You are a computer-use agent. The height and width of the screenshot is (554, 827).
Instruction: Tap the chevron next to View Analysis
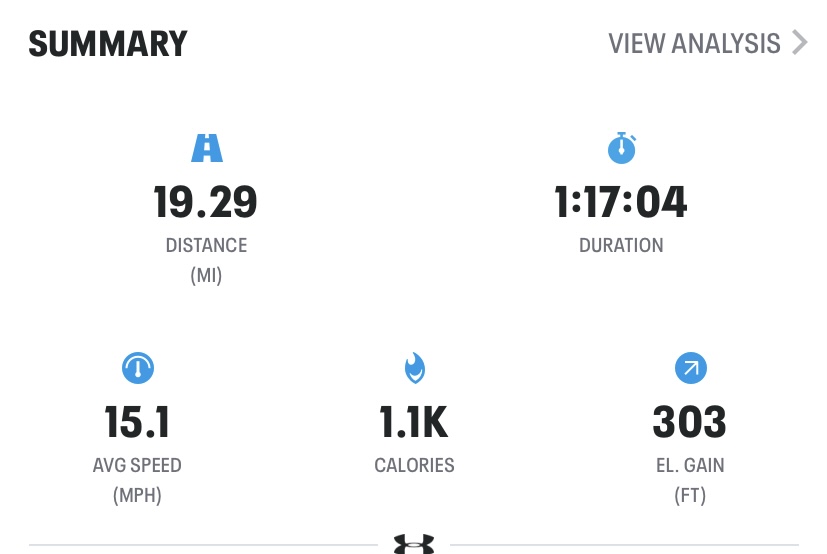[x=800, y=43]
